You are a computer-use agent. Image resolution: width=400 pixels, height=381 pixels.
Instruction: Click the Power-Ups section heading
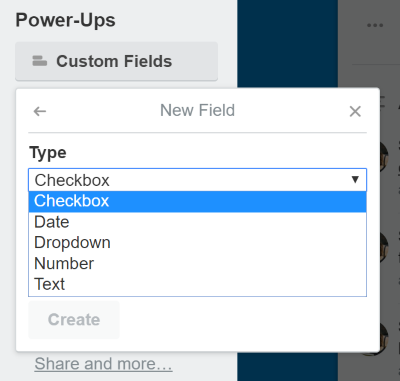pos(66,20)
